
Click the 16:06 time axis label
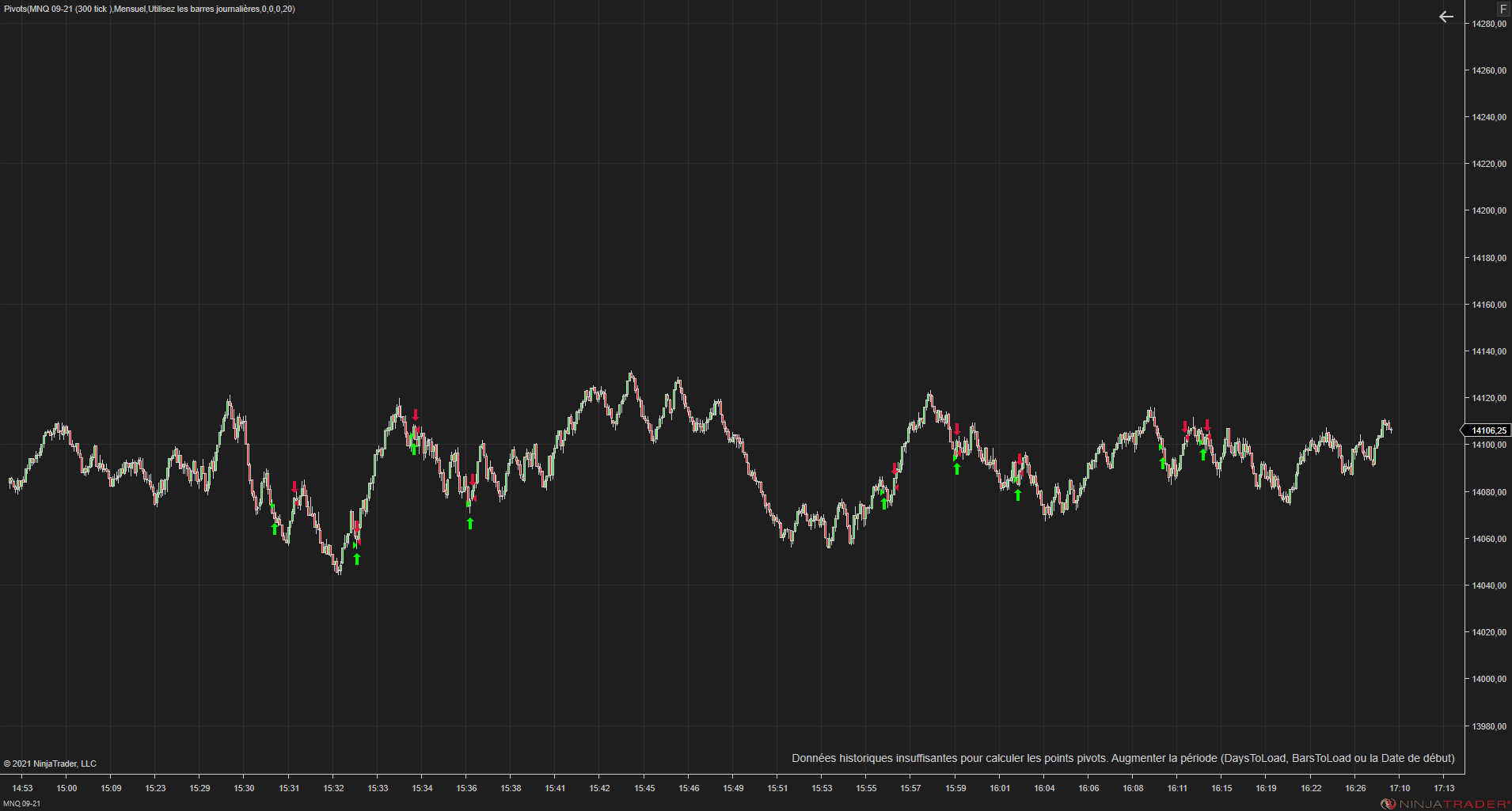(x=1088, y=788)
